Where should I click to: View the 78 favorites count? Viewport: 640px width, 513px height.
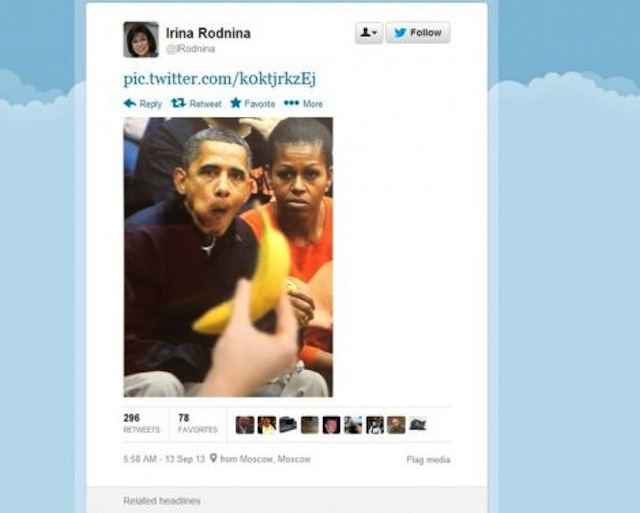coord(198,423)
